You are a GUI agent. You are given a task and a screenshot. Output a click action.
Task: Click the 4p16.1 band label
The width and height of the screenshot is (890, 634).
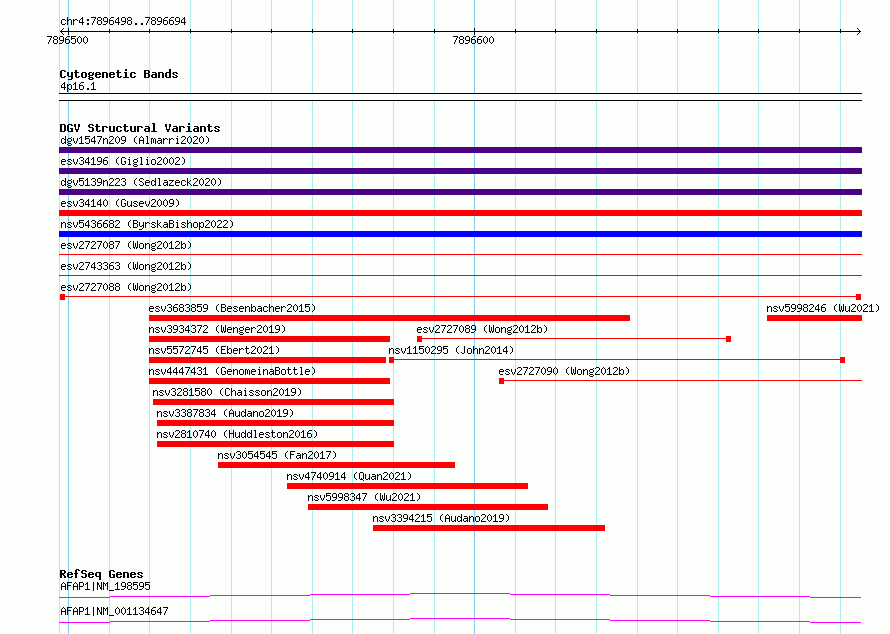[x=78, y=86]
